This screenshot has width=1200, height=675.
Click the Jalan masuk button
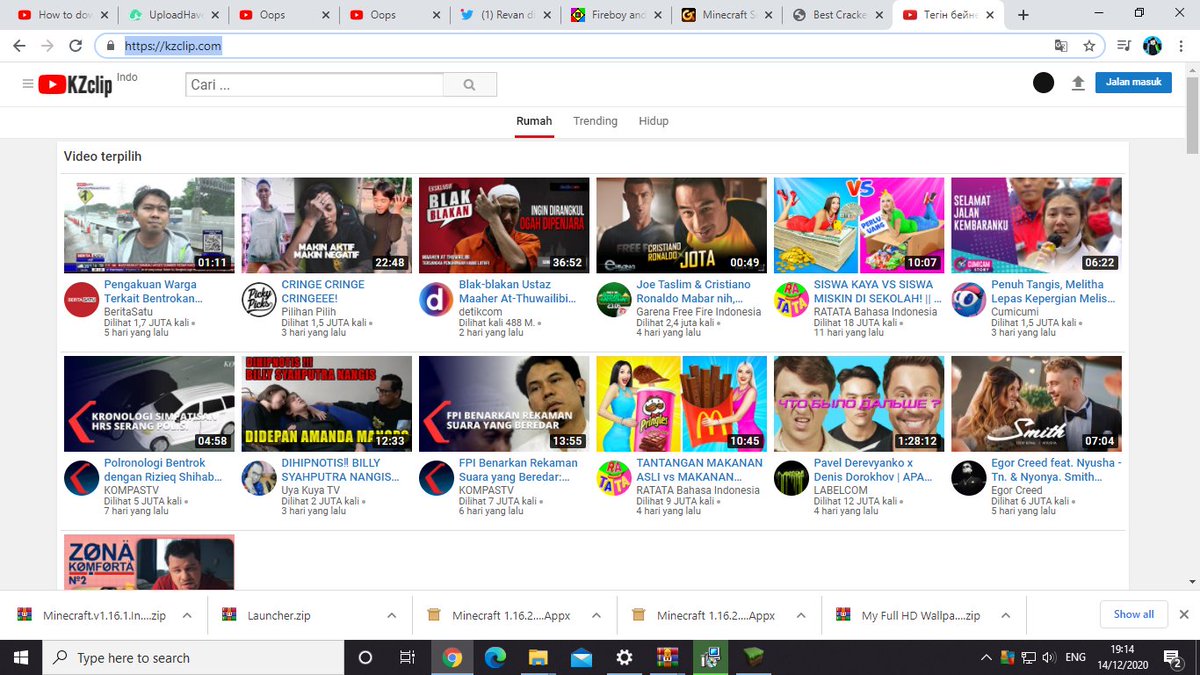pyautogui.click(x=1133, y=82)
